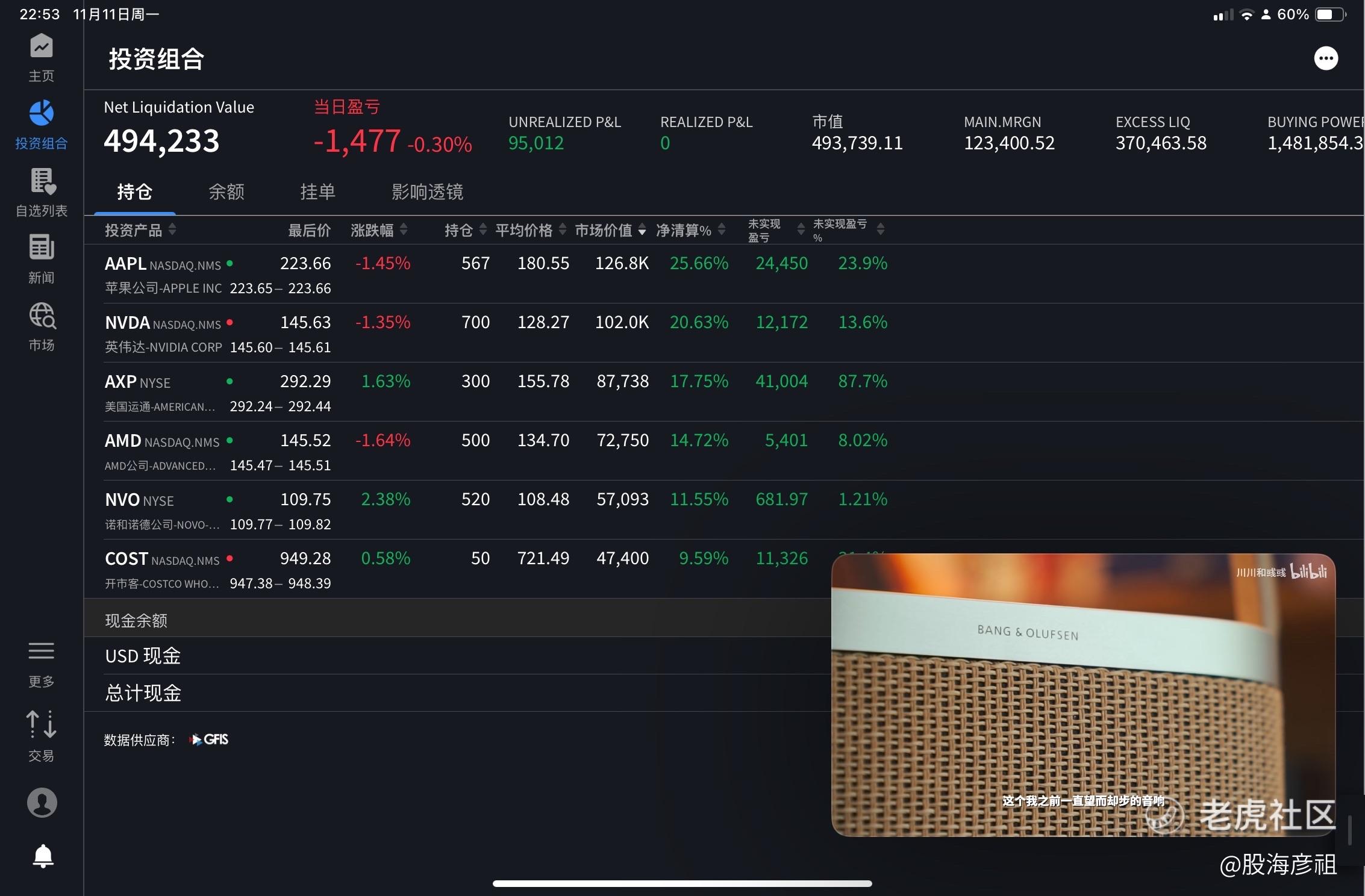
Task: Click NVO average price 108.48
Action: pyautogui.click(x=543, y=499)
